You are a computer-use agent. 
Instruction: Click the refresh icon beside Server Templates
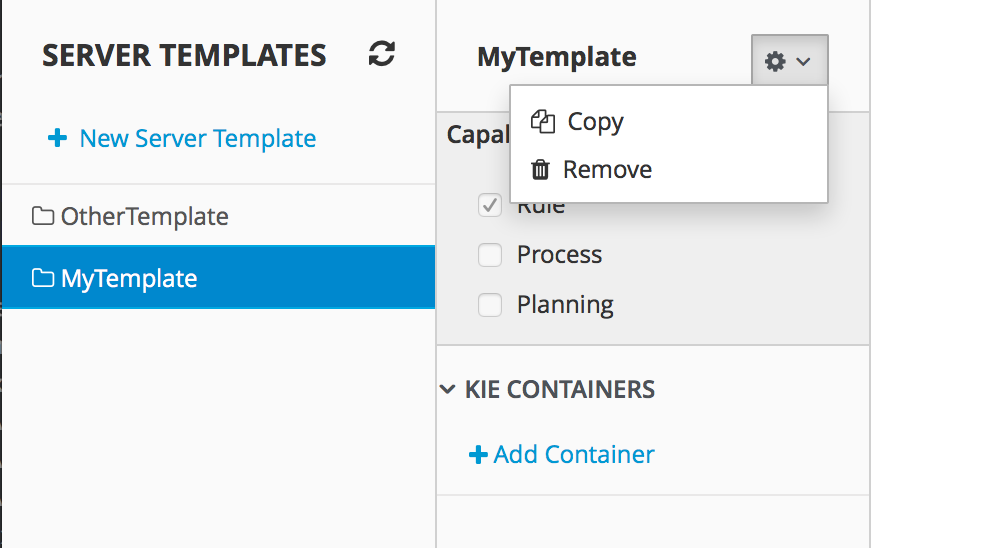(x=381, y=54)
